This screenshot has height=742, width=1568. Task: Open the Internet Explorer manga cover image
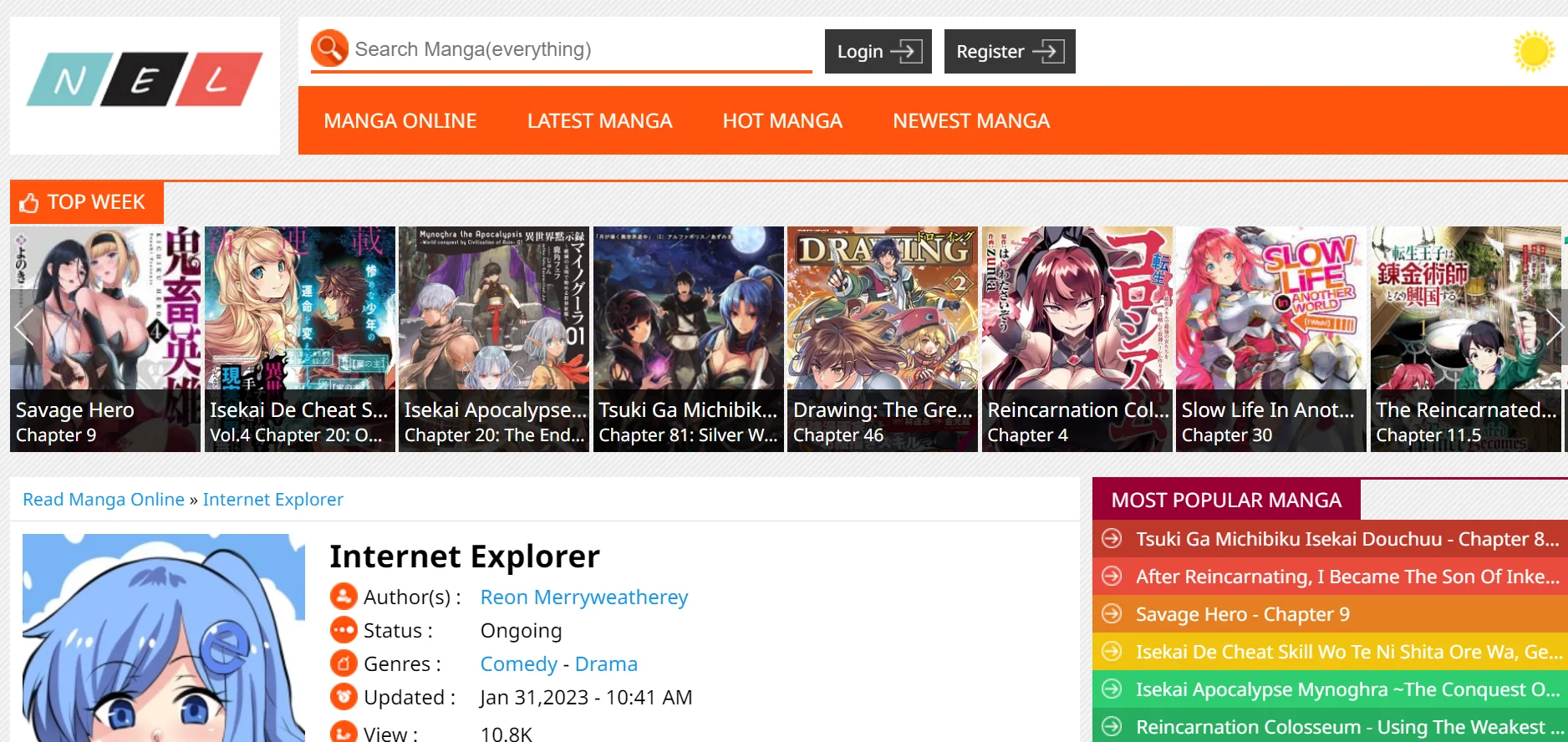pos(164,638)
